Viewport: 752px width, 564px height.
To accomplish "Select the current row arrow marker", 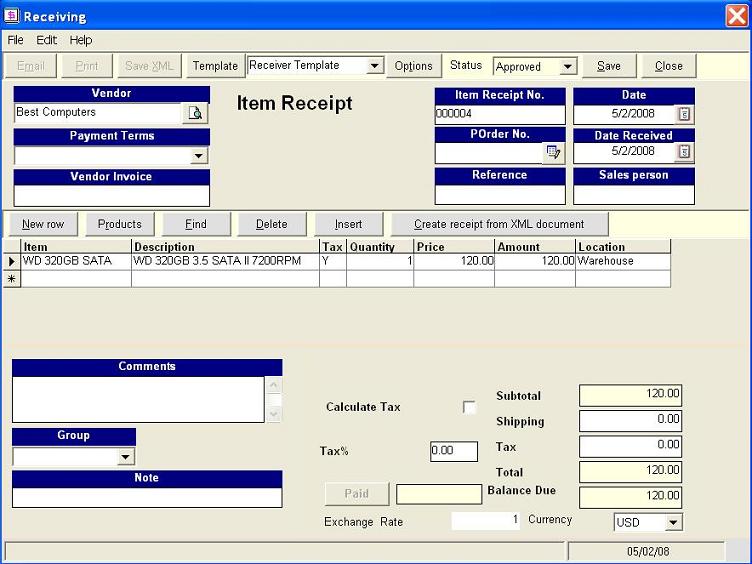I will pyautogui.click(x=12, y=261).
